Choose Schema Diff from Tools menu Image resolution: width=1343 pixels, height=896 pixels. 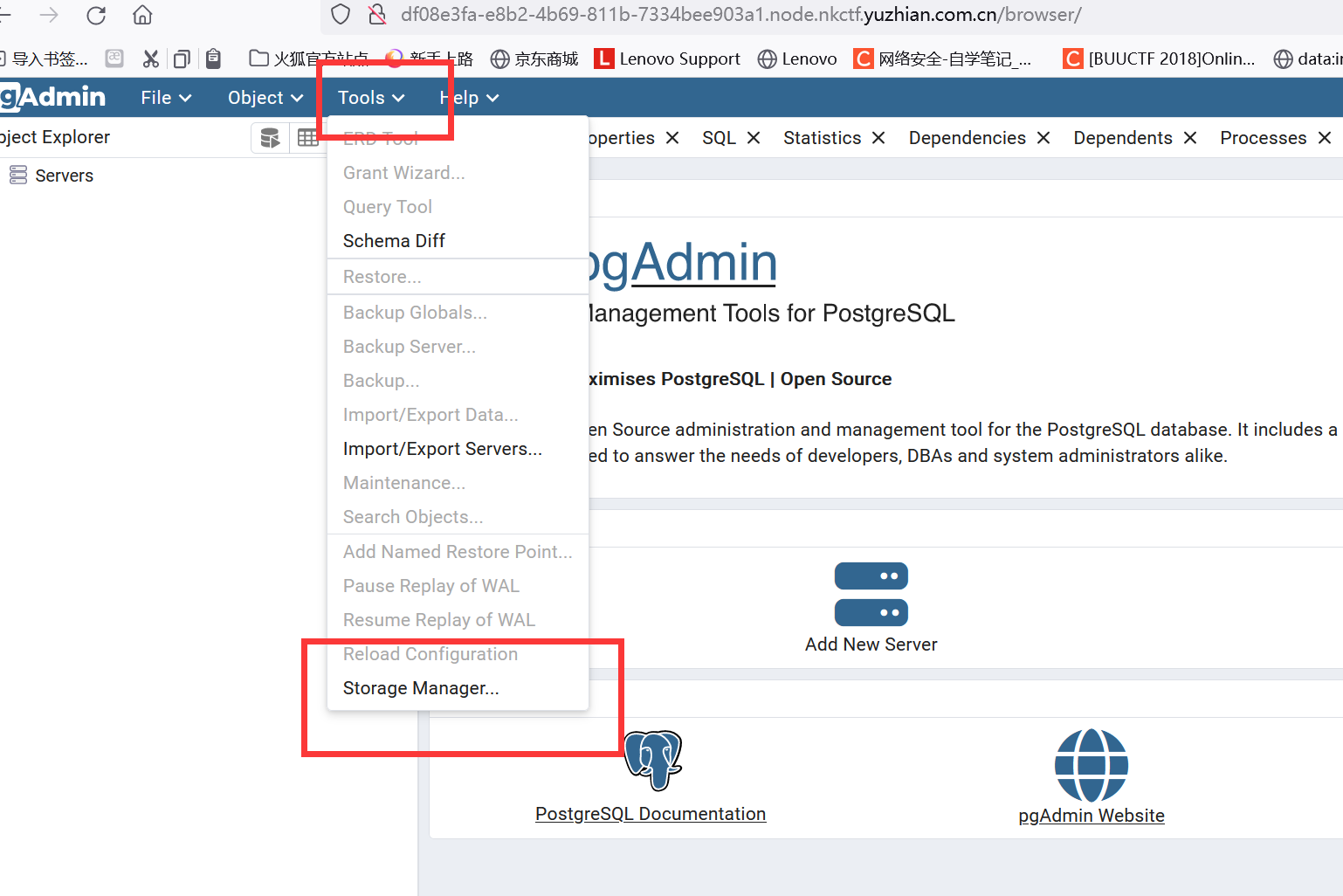click(x=458, y=241)
